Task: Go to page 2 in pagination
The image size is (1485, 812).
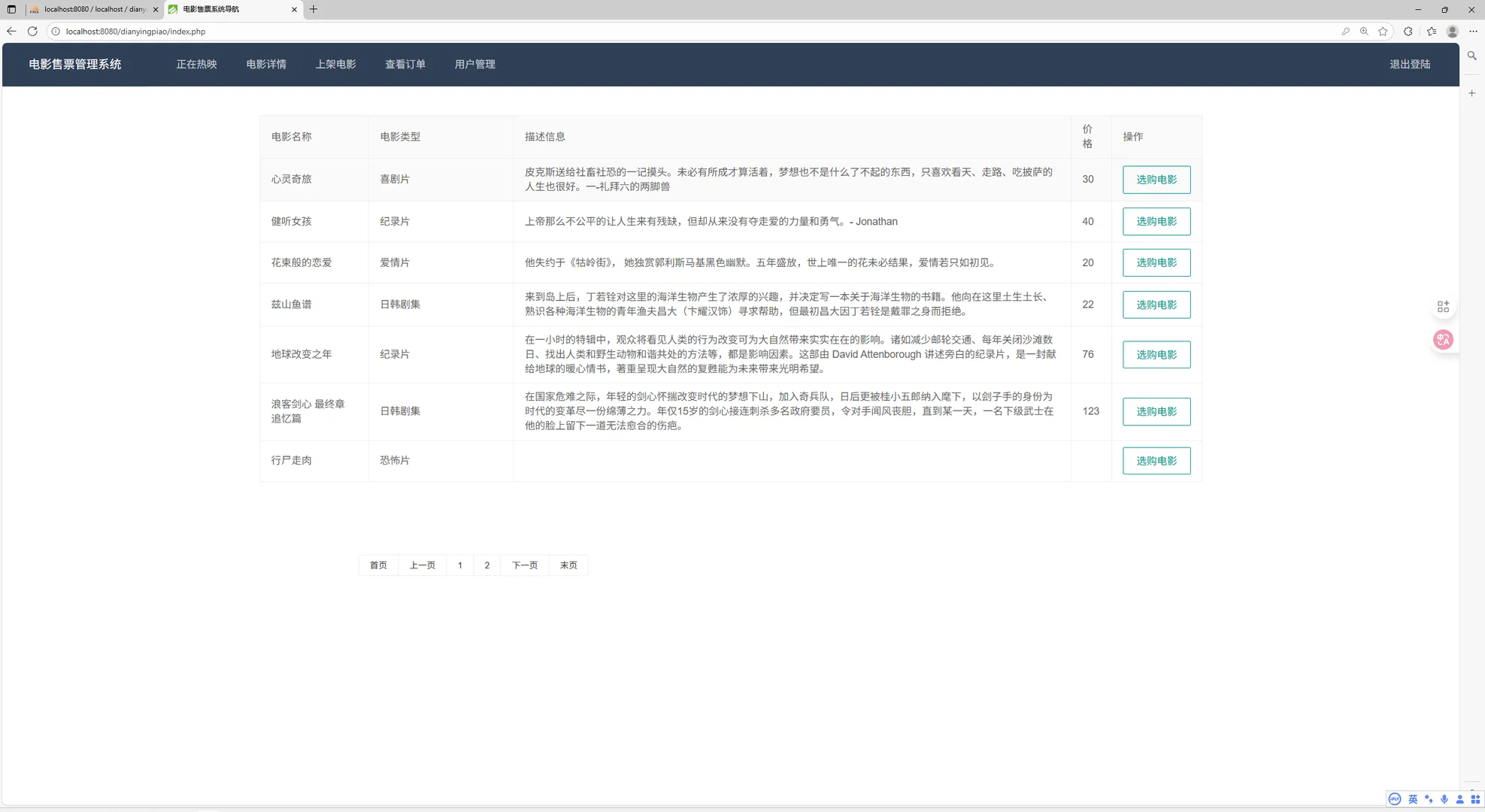Action: 486,565
